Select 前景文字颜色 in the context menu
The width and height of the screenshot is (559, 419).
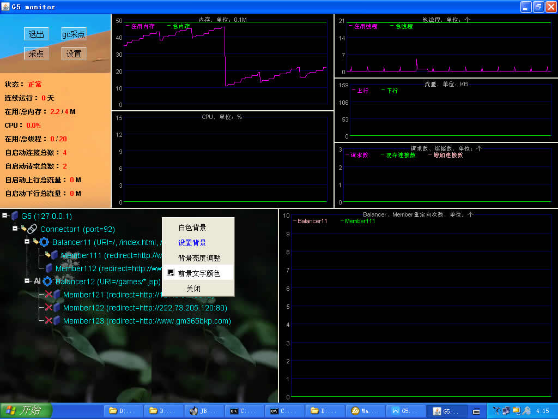199,274
